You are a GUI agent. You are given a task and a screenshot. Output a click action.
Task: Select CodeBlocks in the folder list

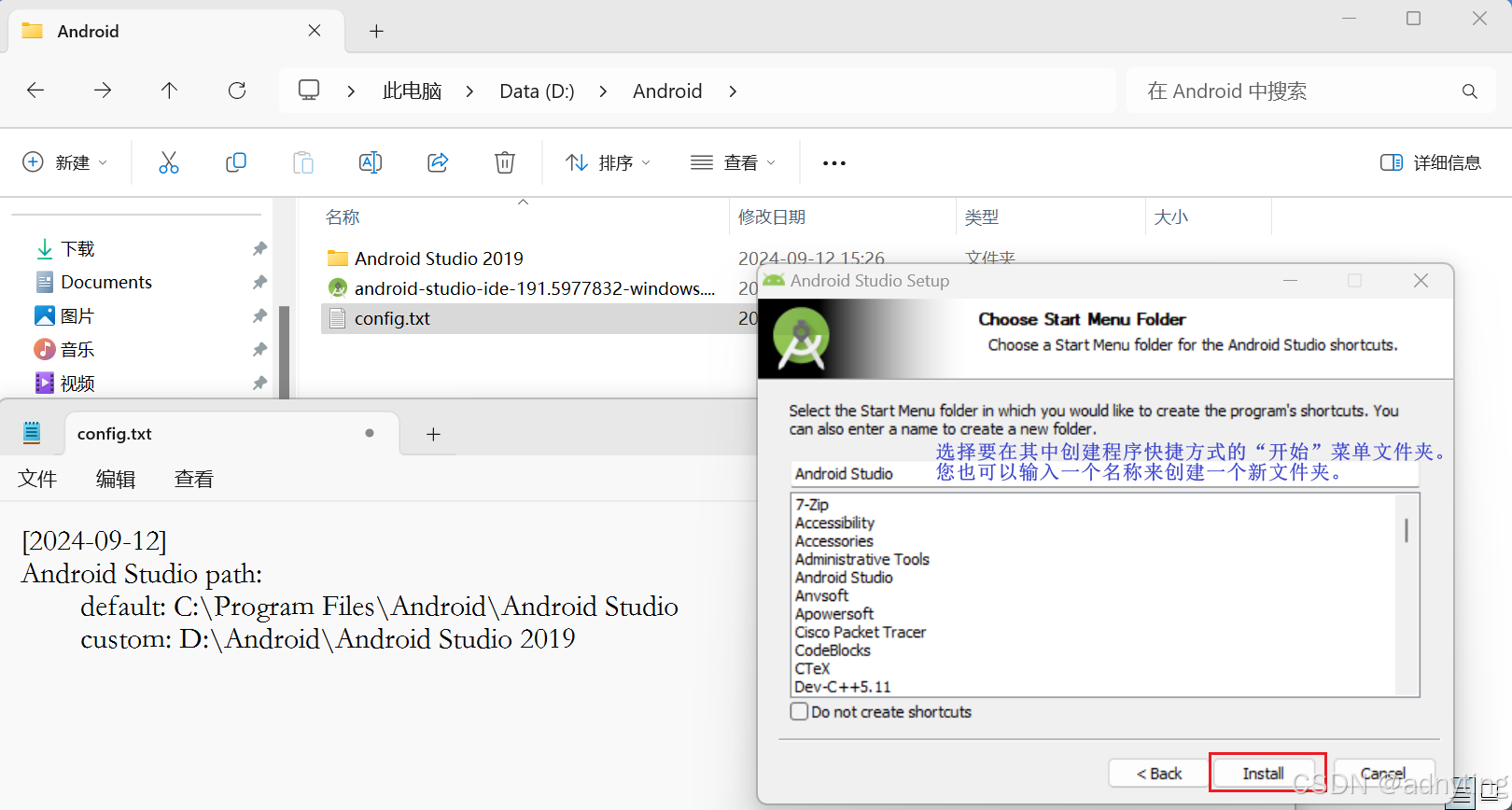click(833, 650)
